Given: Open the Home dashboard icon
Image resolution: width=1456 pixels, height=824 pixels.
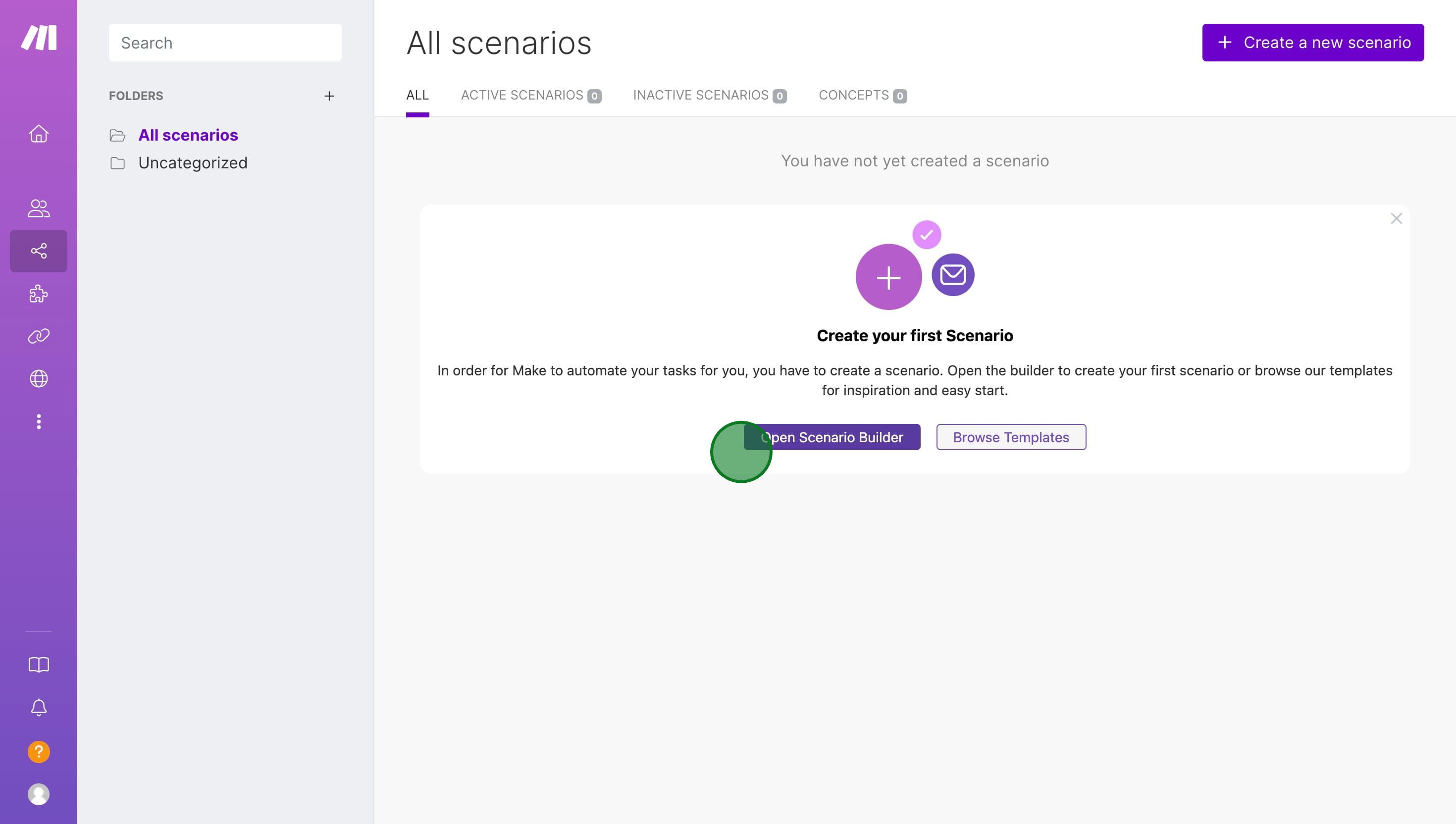Looking at the screenshot, I should click(39, 134).
